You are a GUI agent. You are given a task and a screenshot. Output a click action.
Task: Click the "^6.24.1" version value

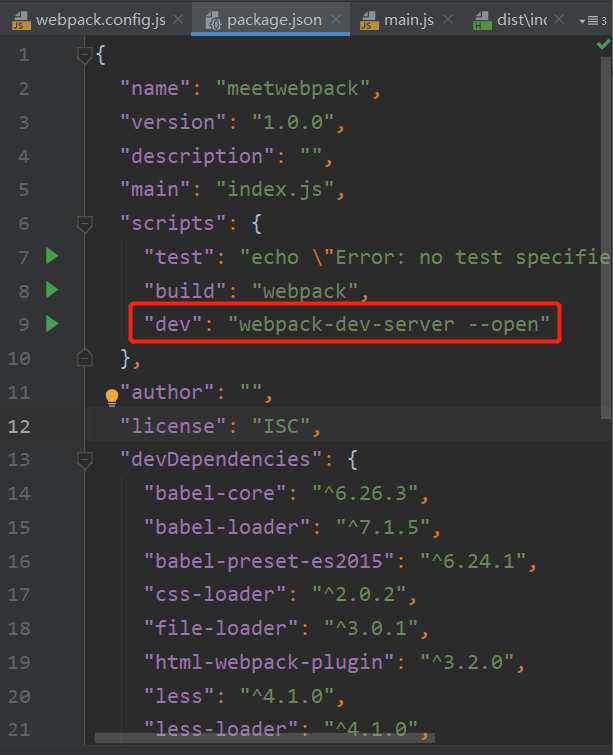(473, 561)
